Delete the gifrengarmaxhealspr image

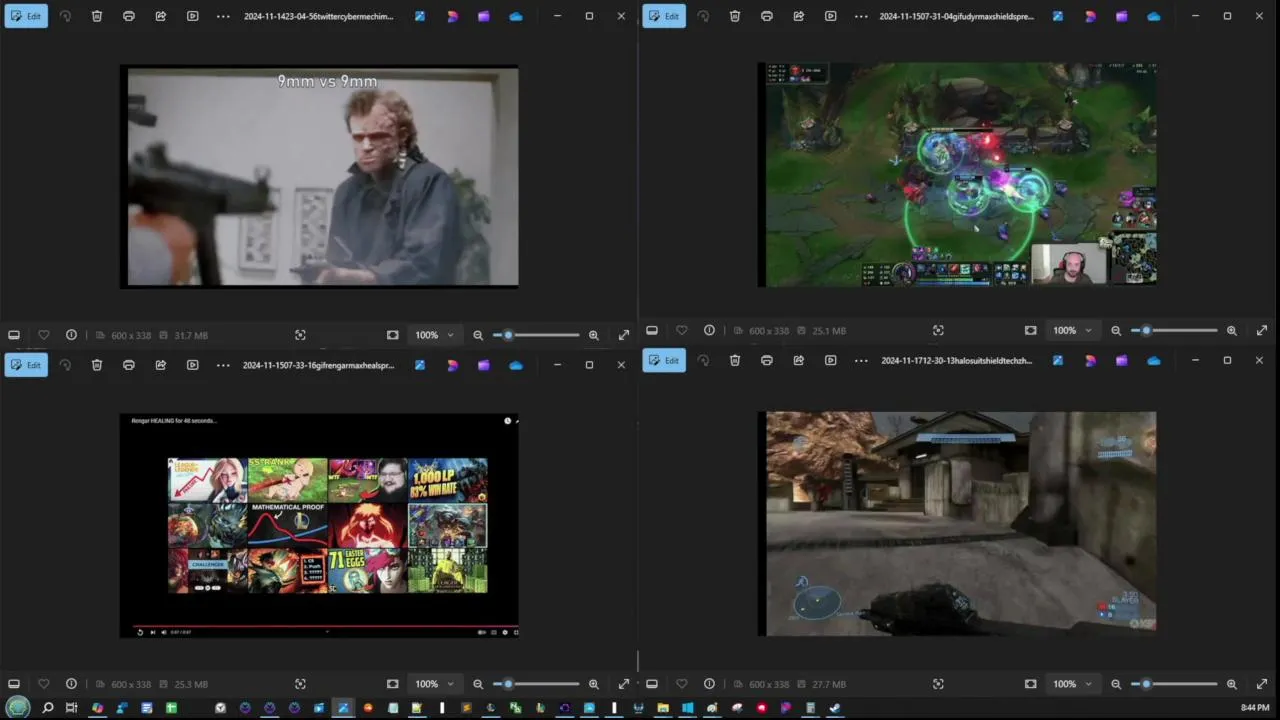coord(97,365)
